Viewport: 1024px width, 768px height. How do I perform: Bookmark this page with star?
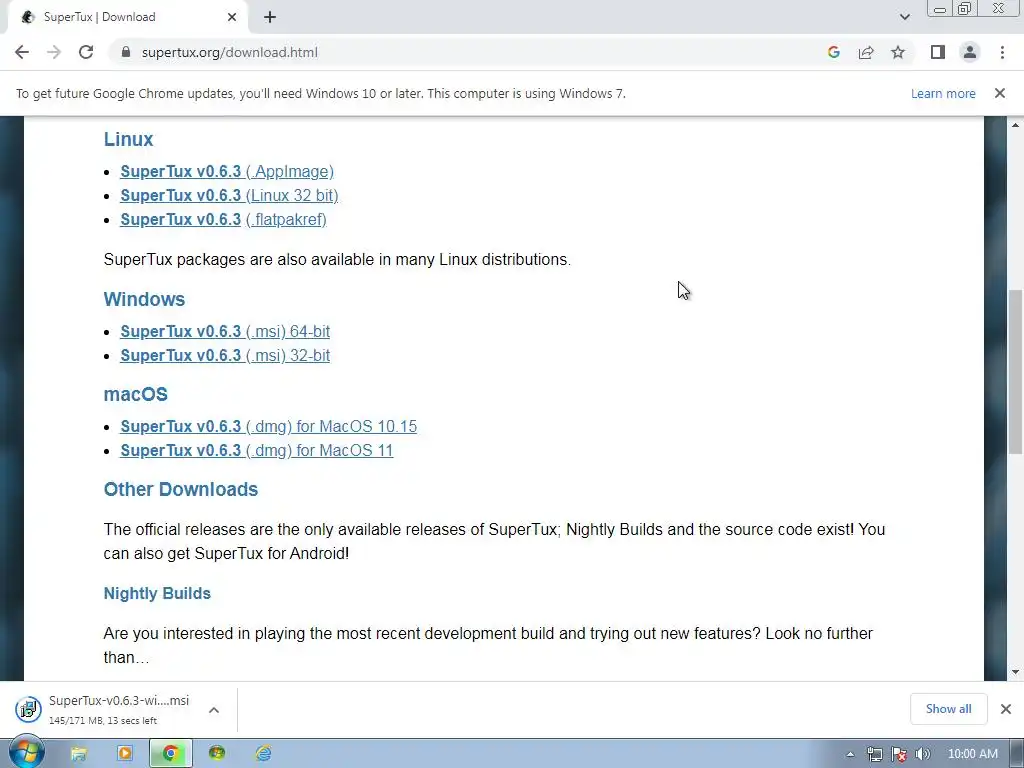[x=898, y=52]
